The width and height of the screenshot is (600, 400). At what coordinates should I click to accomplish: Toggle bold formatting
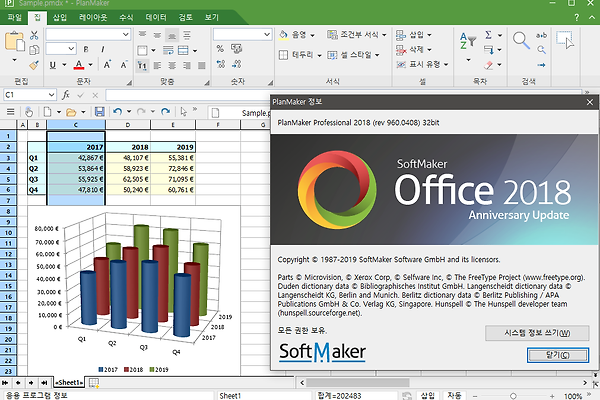pos(86,49)
